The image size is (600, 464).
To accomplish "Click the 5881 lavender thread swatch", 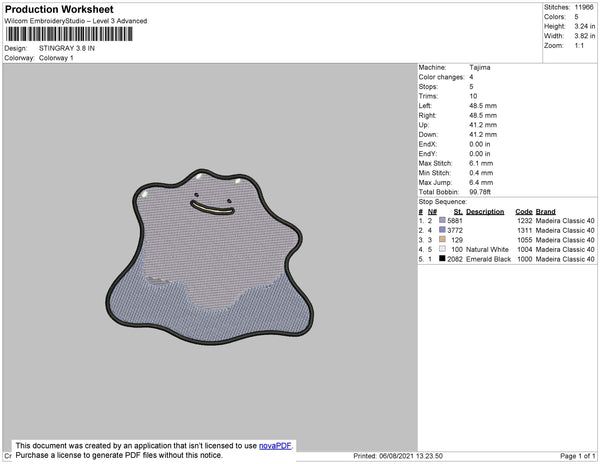I will 442,220.
